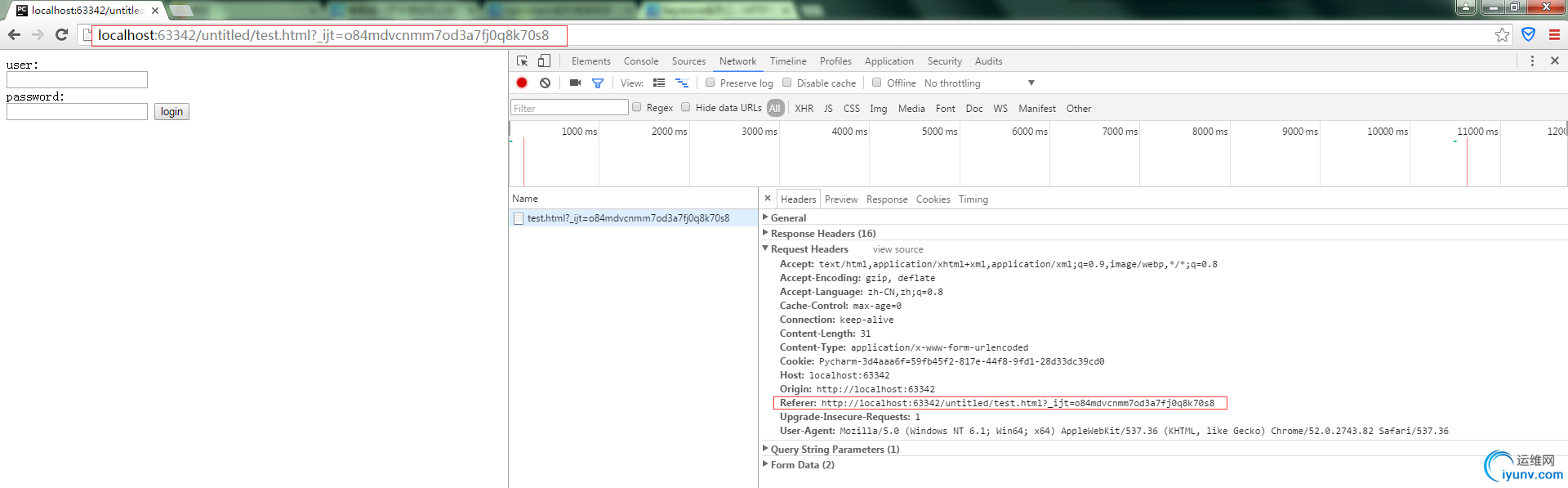Viewport: 1568px width, 488px height.
Task: Bookmark this page with the star
Action: [x=1502, y=35]
